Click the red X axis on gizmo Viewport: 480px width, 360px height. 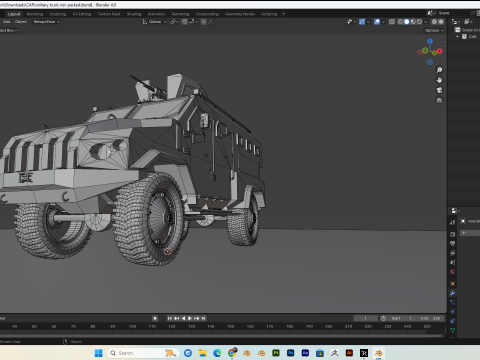click(x=440, y=51)
